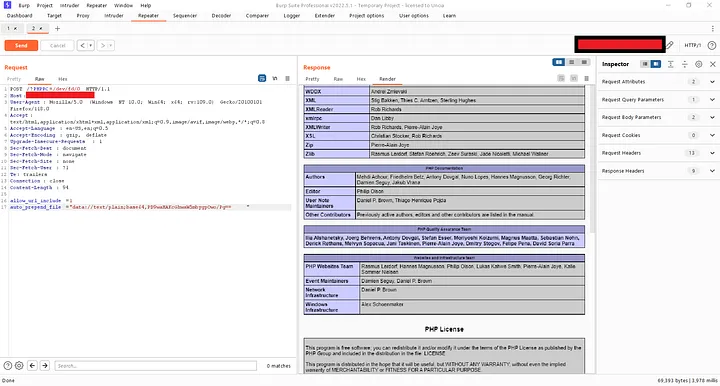Screen dimensions: 720x386
Task: Switch to the Extender tab
Action: (x=325, y=16)
